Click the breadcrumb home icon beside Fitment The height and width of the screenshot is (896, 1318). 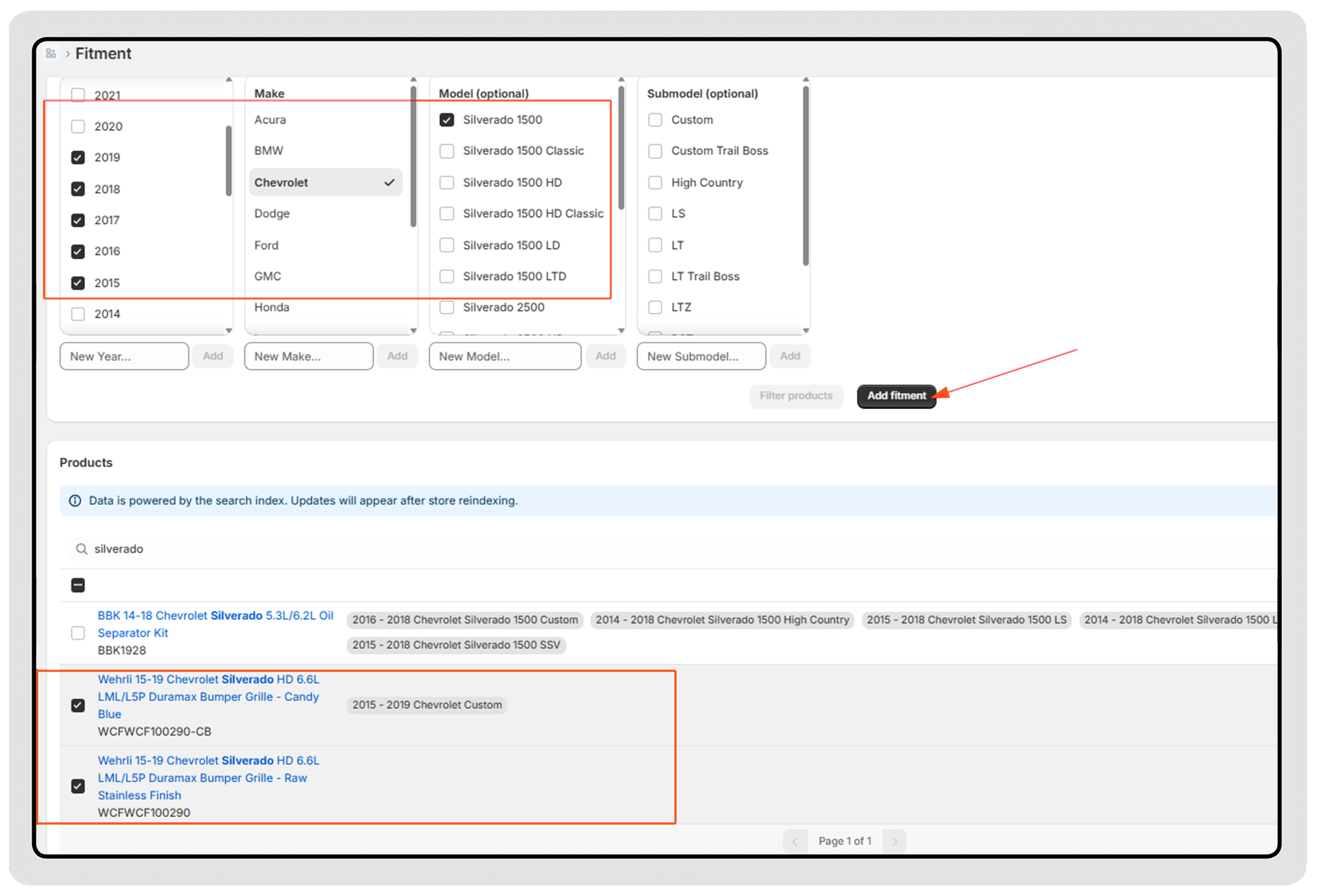[x=51, y=53]
